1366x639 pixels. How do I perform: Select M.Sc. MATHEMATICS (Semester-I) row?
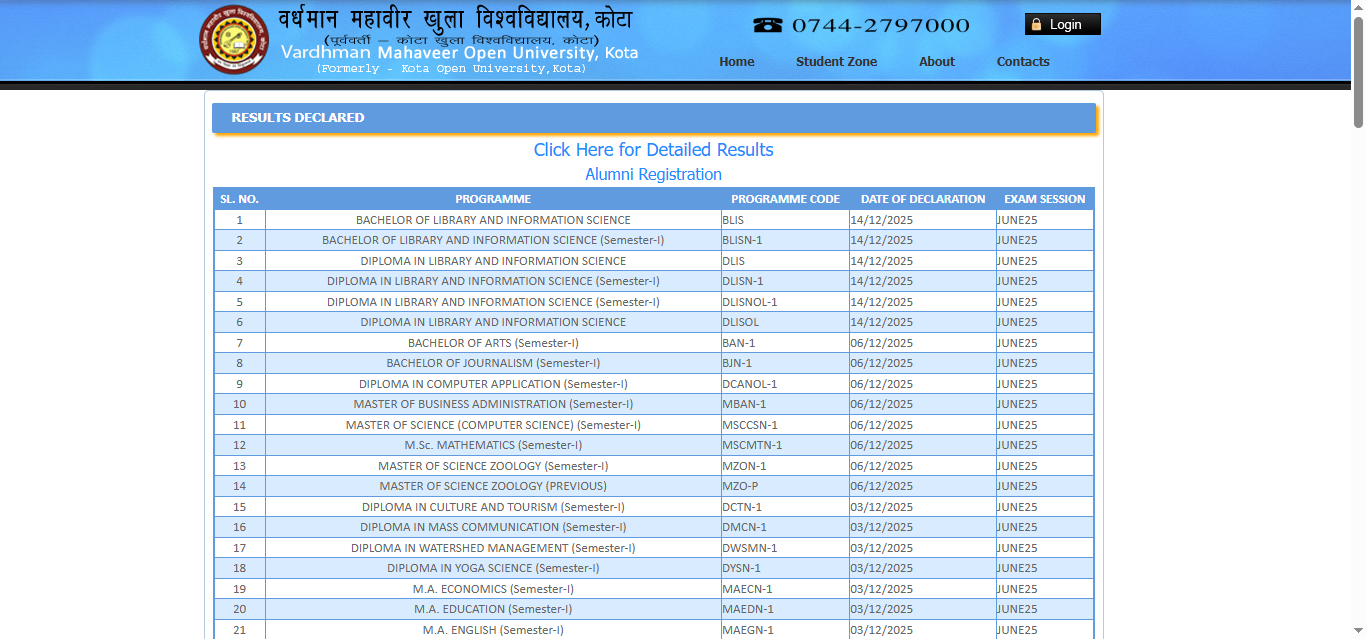(x=493, y=445)
